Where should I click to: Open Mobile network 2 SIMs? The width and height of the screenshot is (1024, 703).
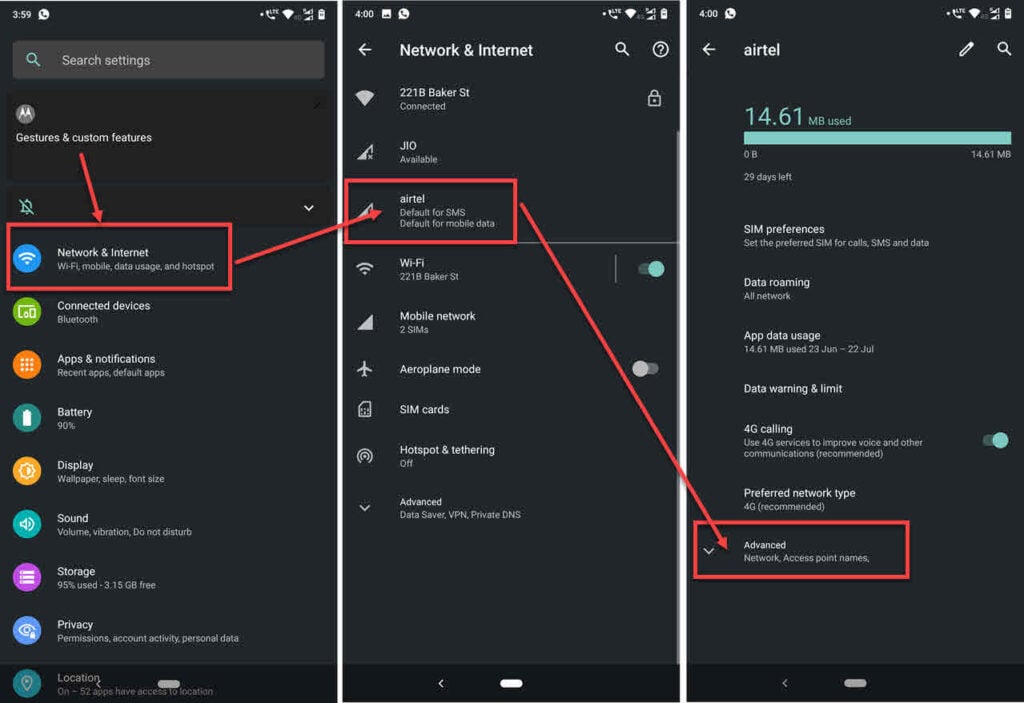(x=511, y=322)
